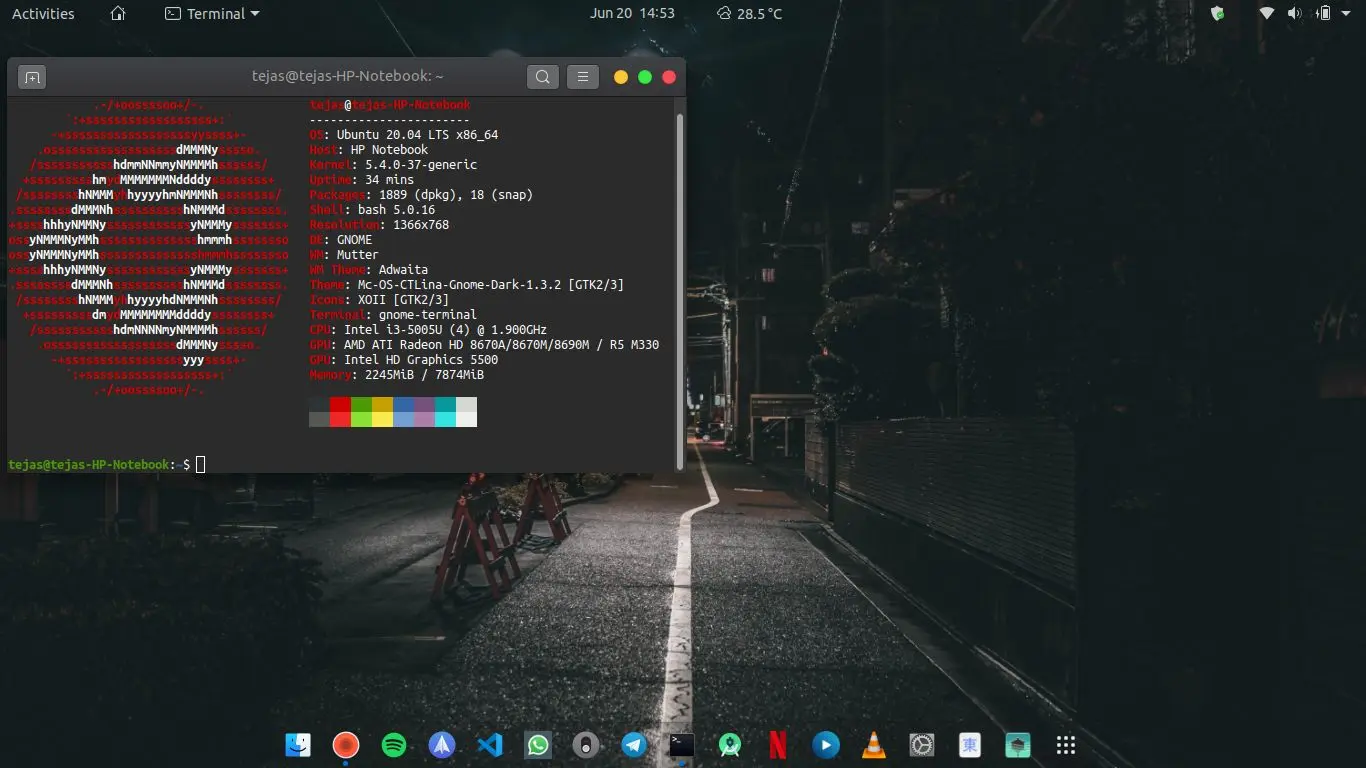Click the '1366x768' resolution value
This screenshot has width=1366, height=768.
[x=421, y=225]
